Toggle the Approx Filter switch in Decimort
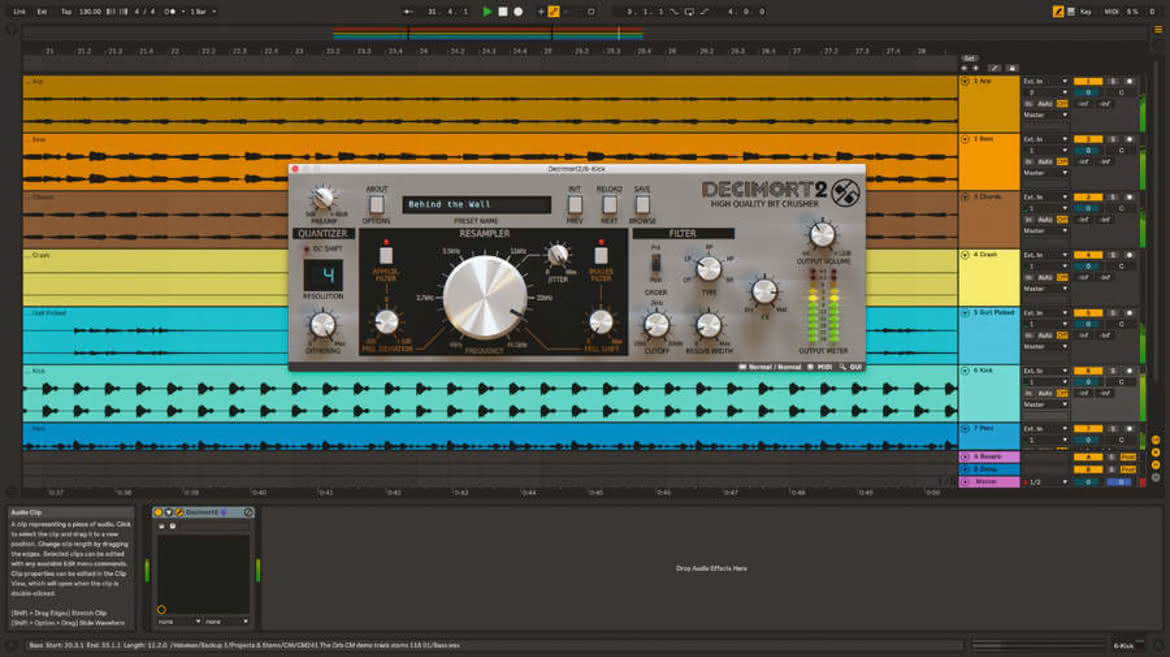 (x=386, y=255)
